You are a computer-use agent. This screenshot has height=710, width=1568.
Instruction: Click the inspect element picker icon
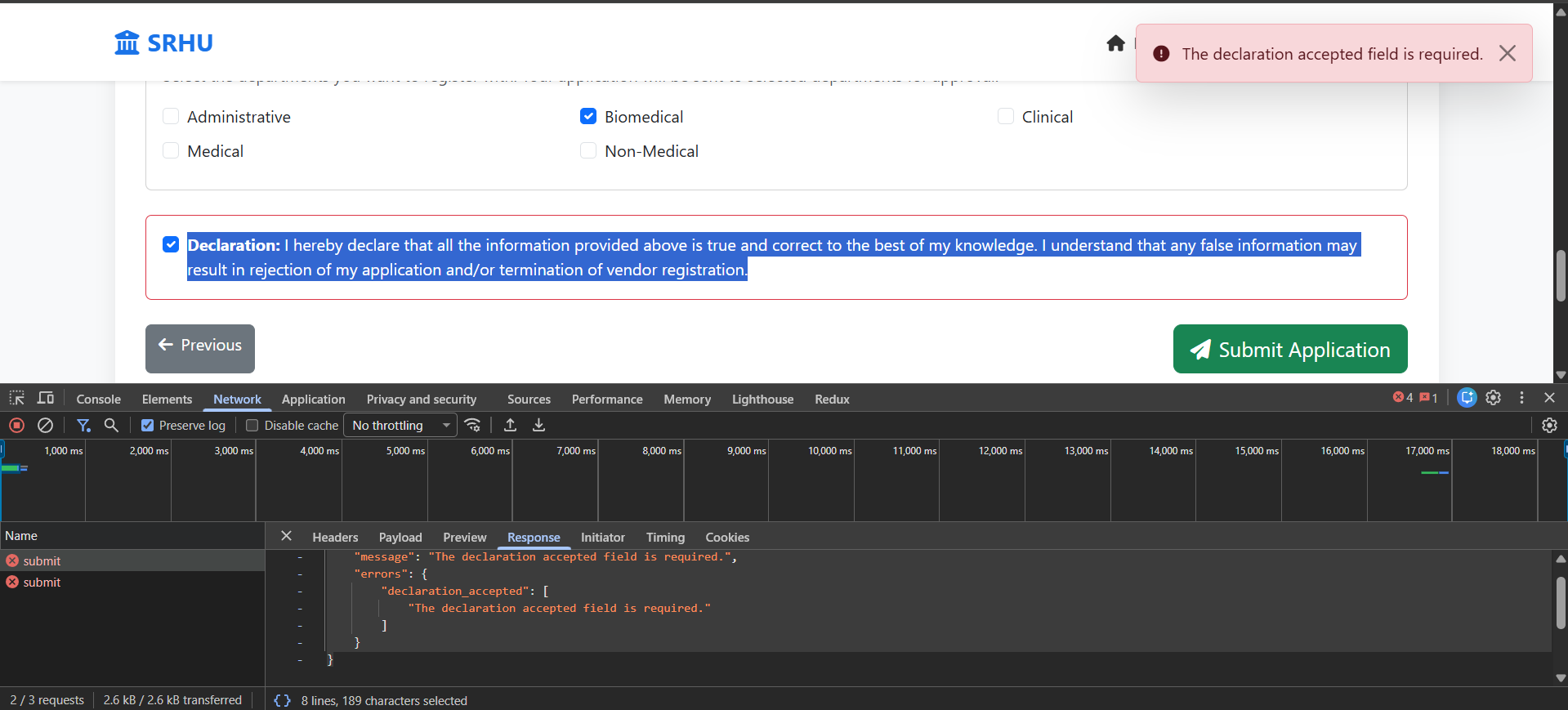click(x=16, y=398)
